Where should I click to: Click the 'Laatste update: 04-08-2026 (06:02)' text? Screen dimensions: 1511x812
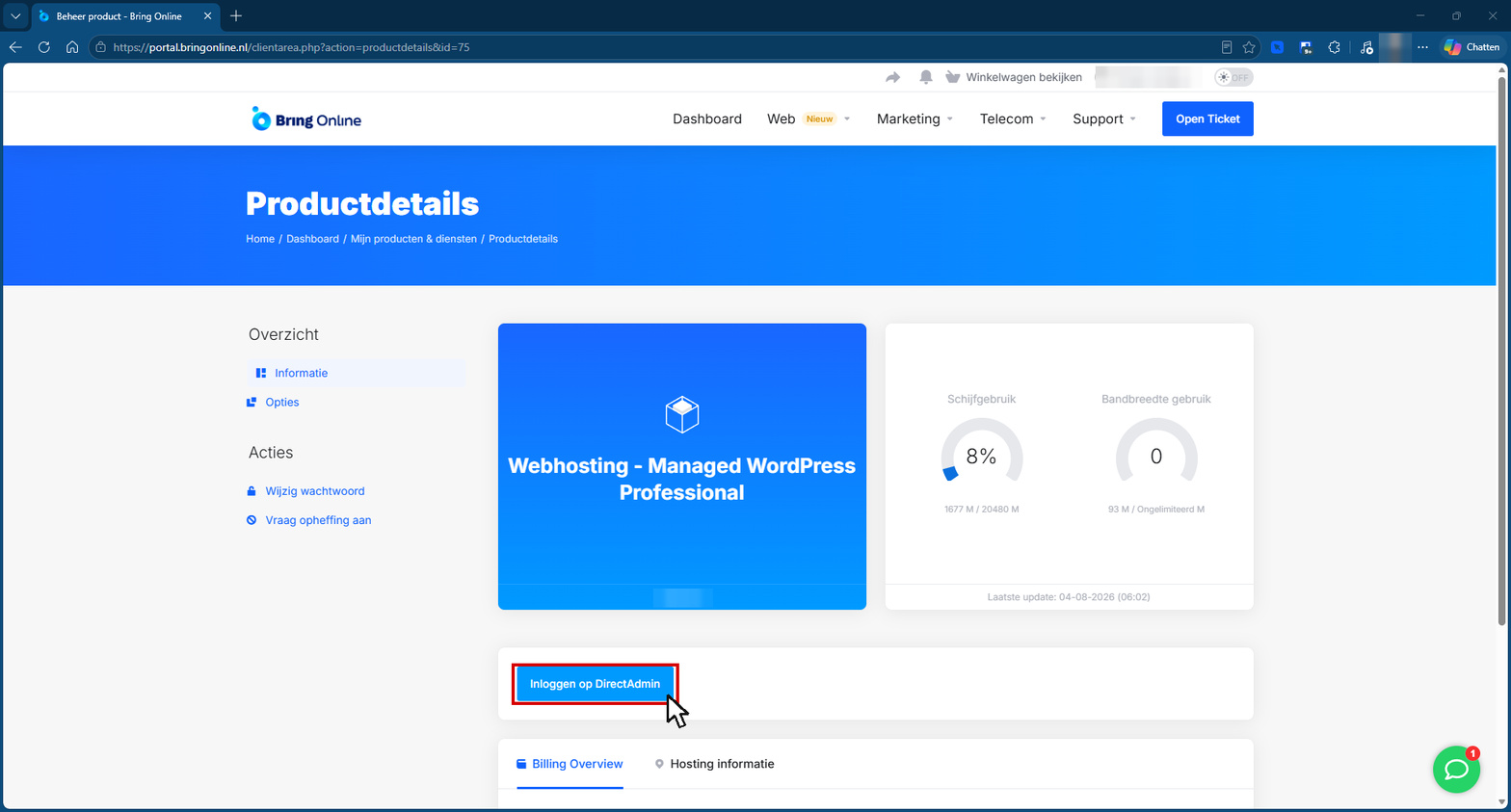point(1069,597)
